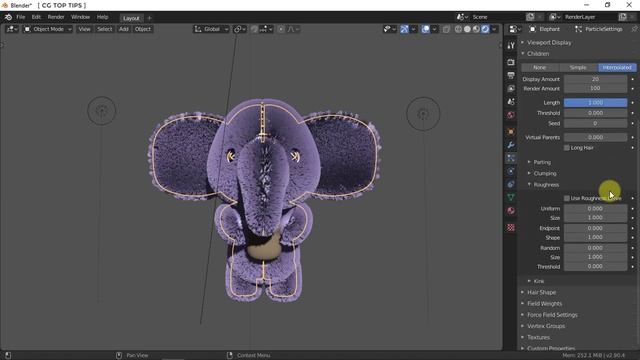Expand the Parting subpanel
Screen dimensions: 640x360
pyautogui.click(x=542, y=162)
